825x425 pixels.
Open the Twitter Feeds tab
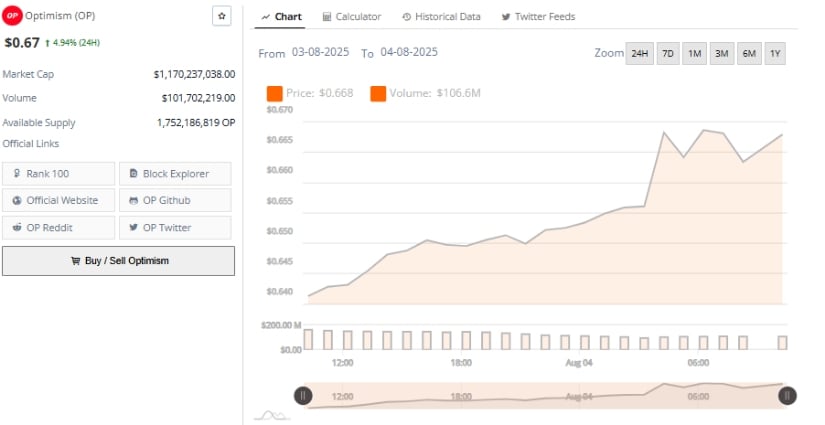(538, 17)
